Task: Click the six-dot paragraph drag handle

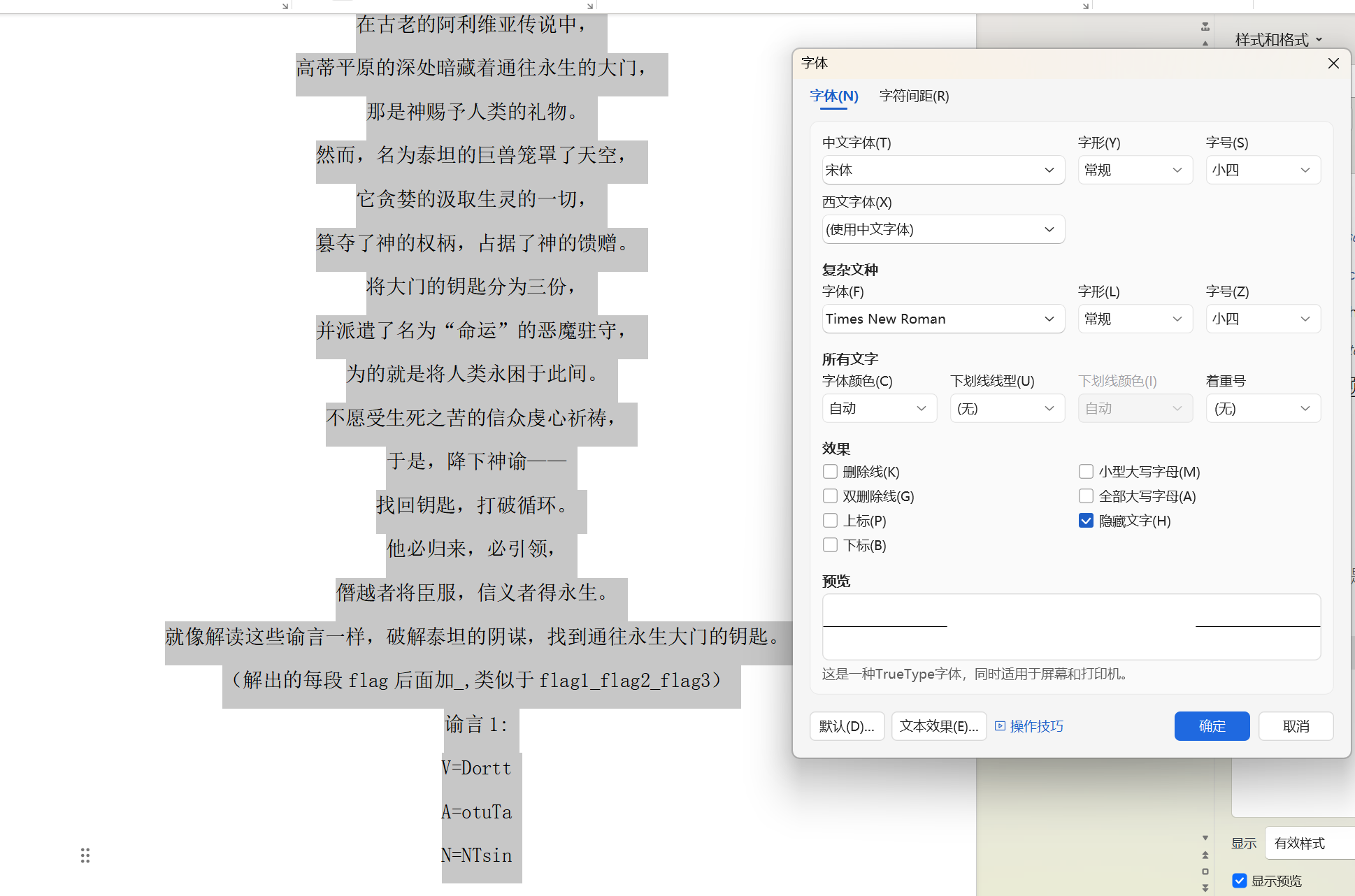Action: 85,855
